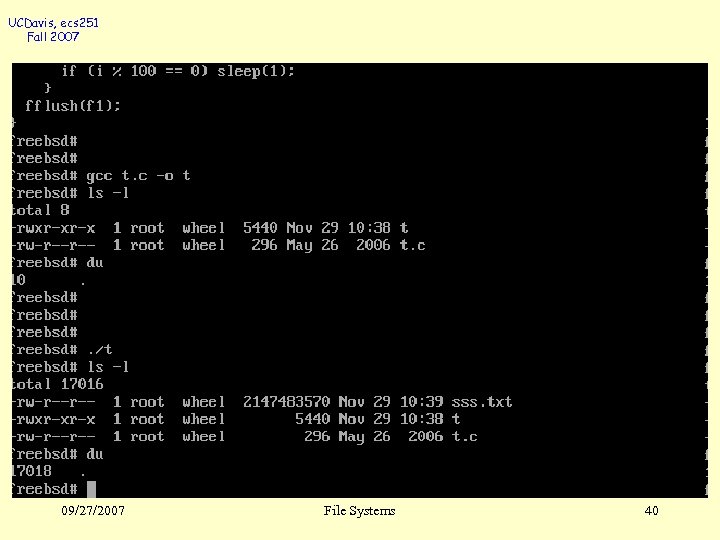Click the file name 'sss.txt'
Viewport: 720px width, 540px height.
482,402
